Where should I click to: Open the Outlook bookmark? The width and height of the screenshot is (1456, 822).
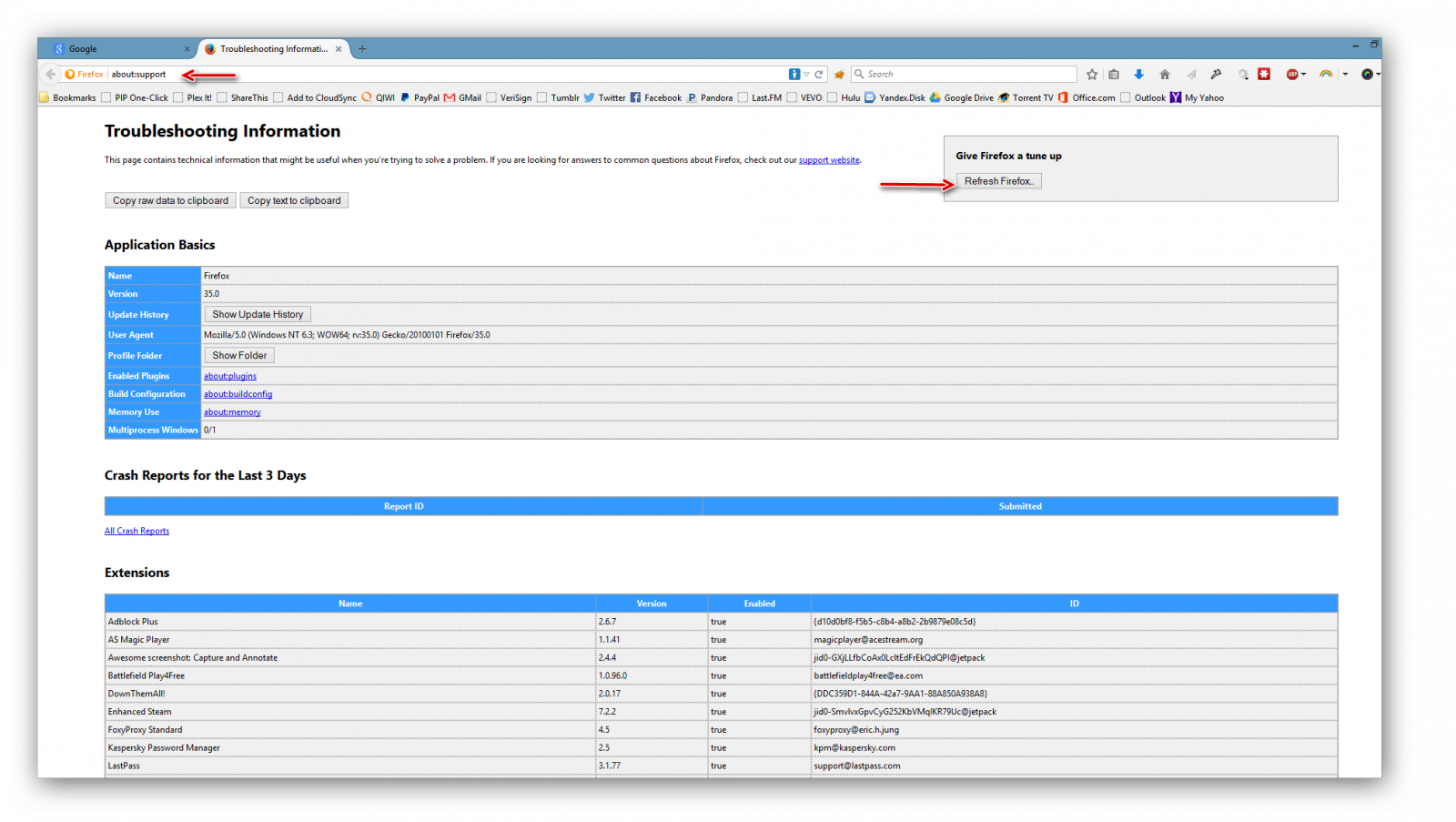[1143, 98]
